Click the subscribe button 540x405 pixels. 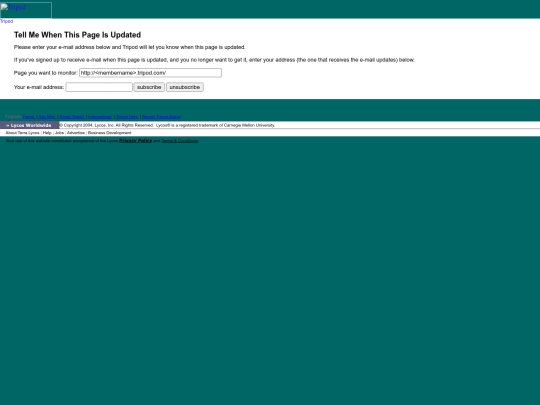(x=149, y=87)
